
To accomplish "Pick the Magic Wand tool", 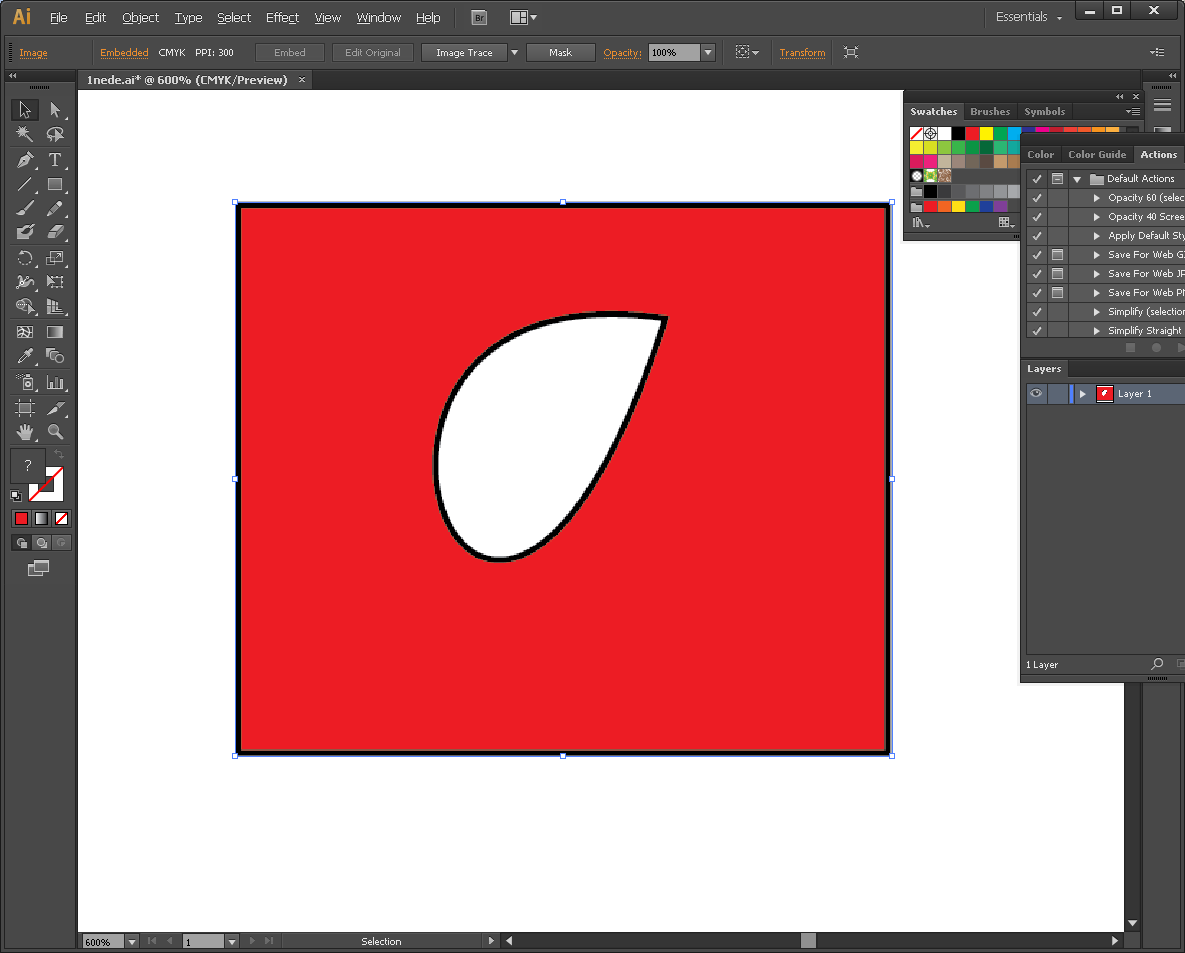I will [25, 135].
